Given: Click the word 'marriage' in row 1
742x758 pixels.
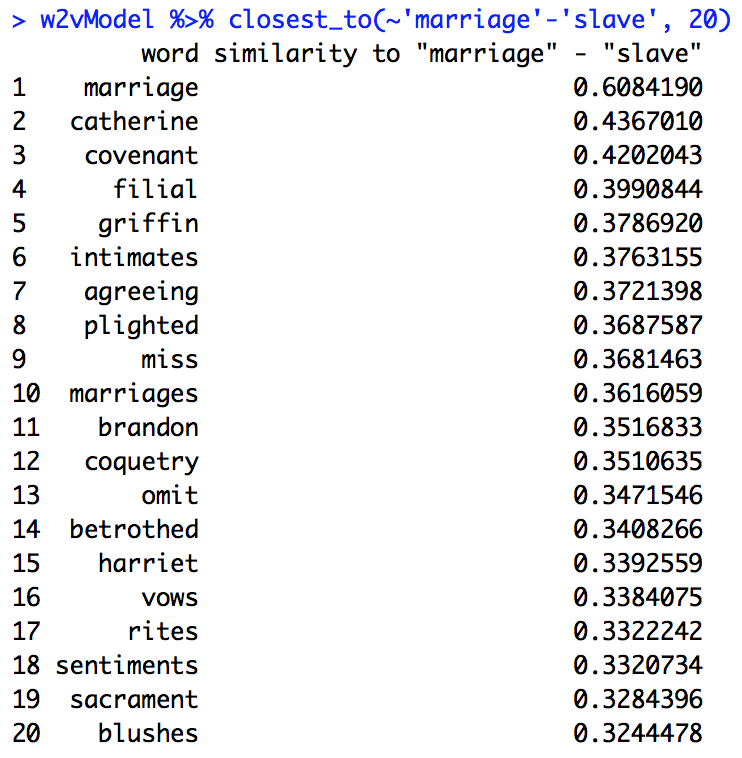Looking at the screenshot, I should [x=141, y=88].
